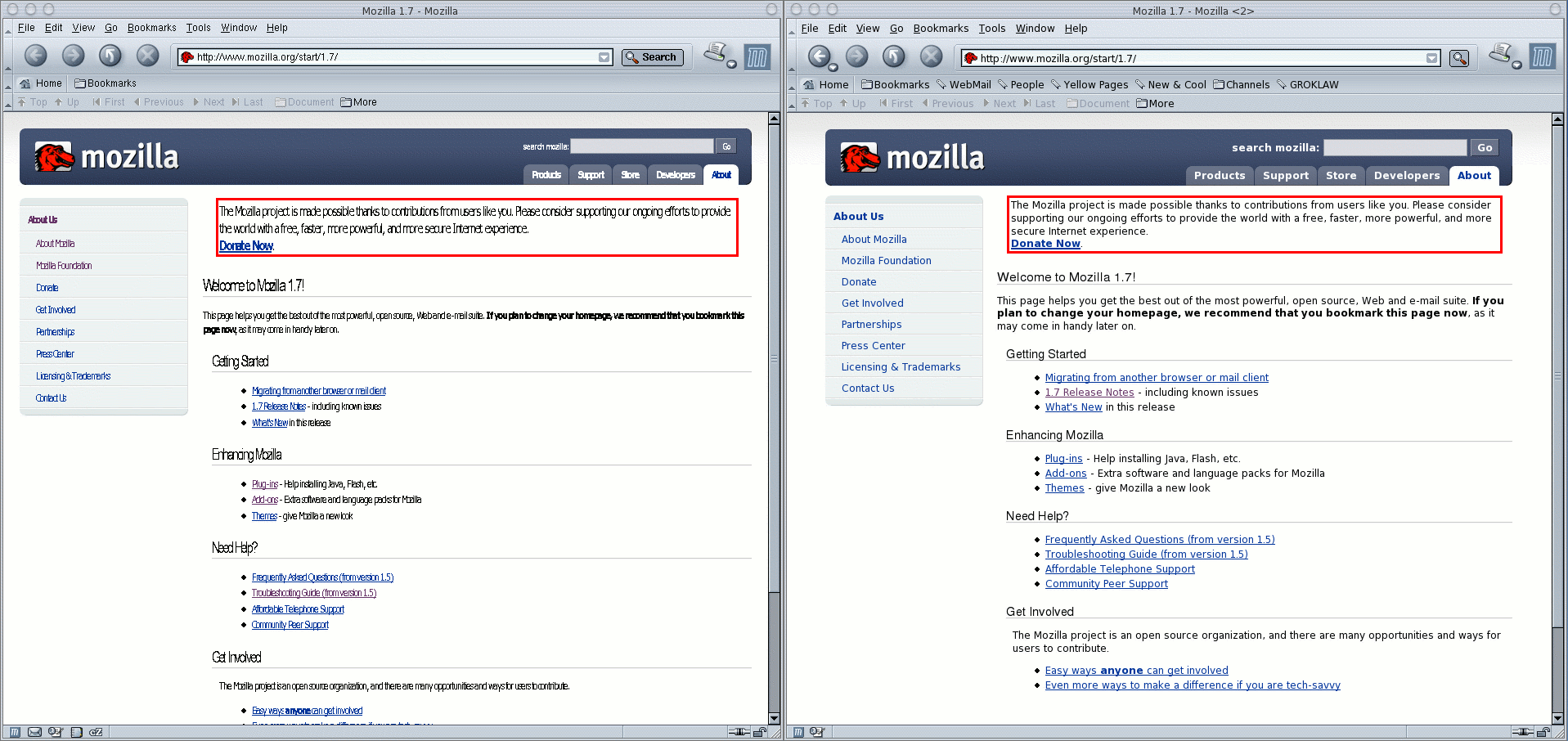
Task: Toggle the online/offline plug icon in the right window
Action: [x=1522, y=732]
